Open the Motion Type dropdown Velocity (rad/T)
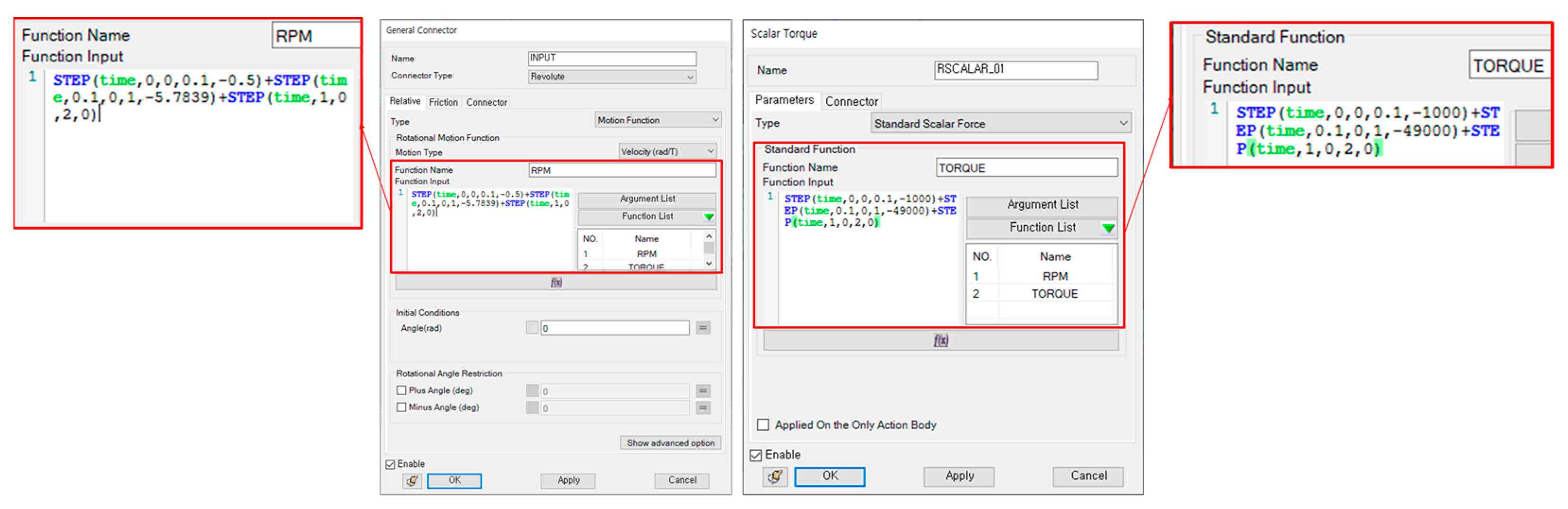The image size is (1568, 509). pos(667,152)
